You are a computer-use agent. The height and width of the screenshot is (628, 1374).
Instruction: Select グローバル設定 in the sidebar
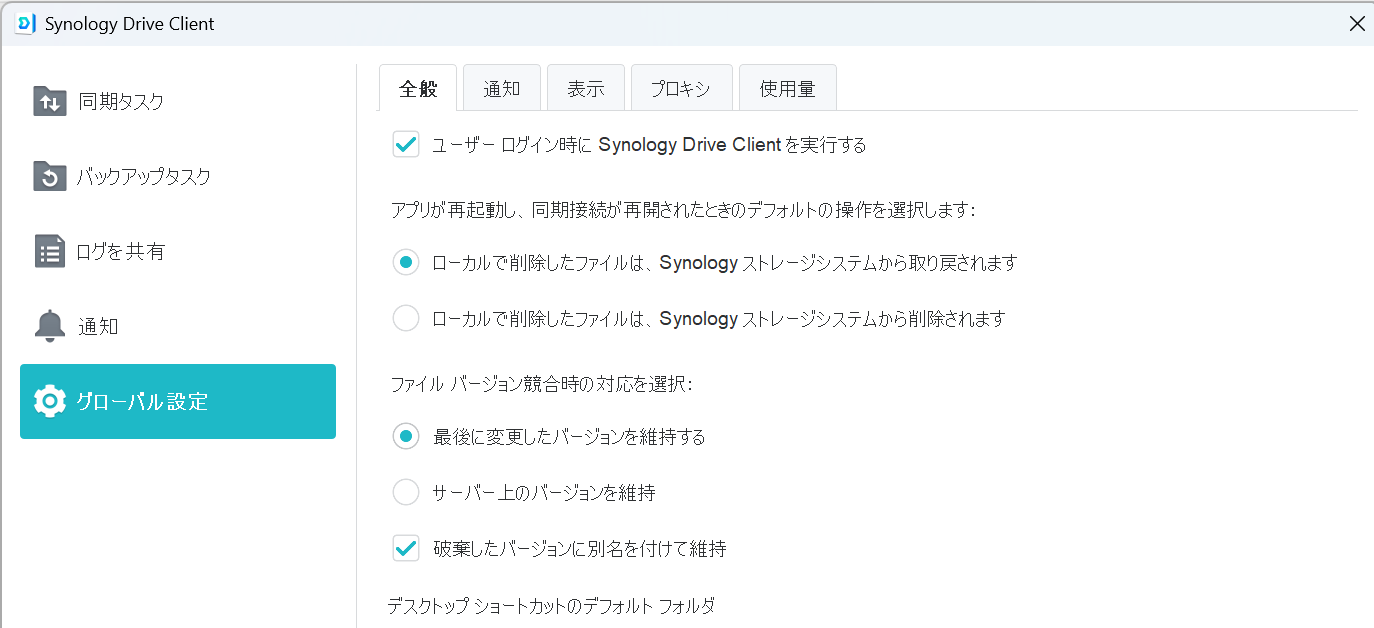pos(178,401)
